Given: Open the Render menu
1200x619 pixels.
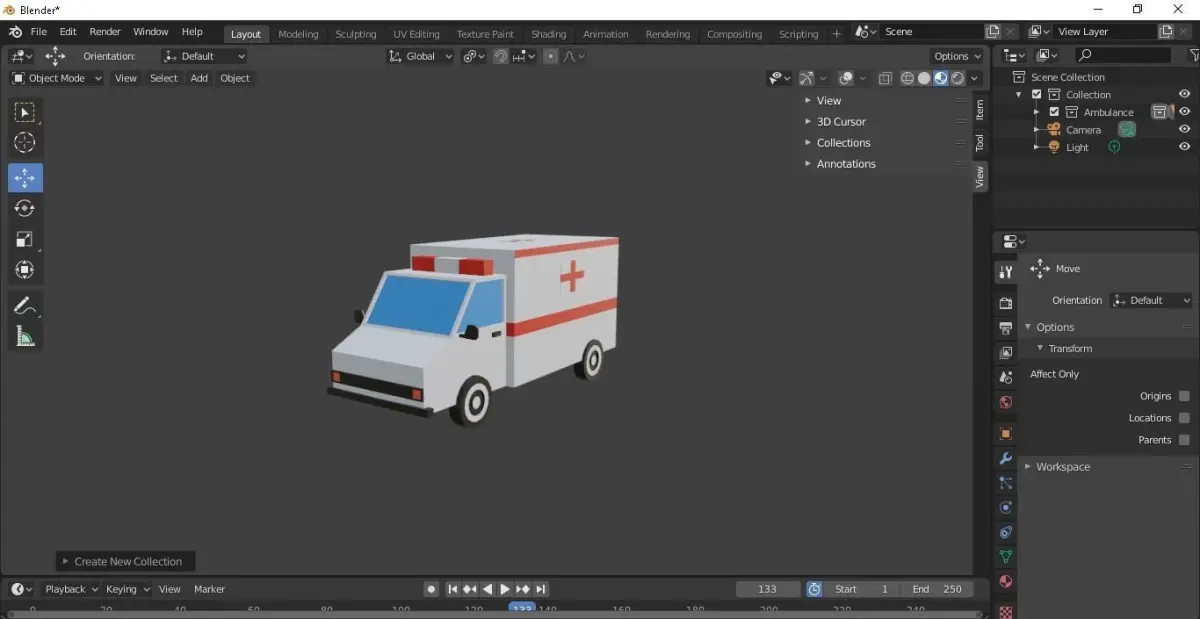Looking at the screenshot, I should click(105, 32).
